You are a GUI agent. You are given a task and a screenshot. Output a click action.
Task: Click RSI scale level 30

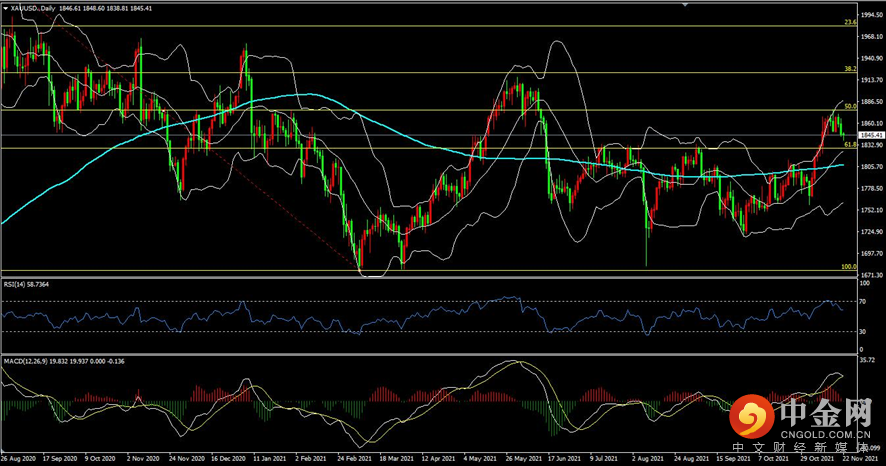tap(863, 332)
